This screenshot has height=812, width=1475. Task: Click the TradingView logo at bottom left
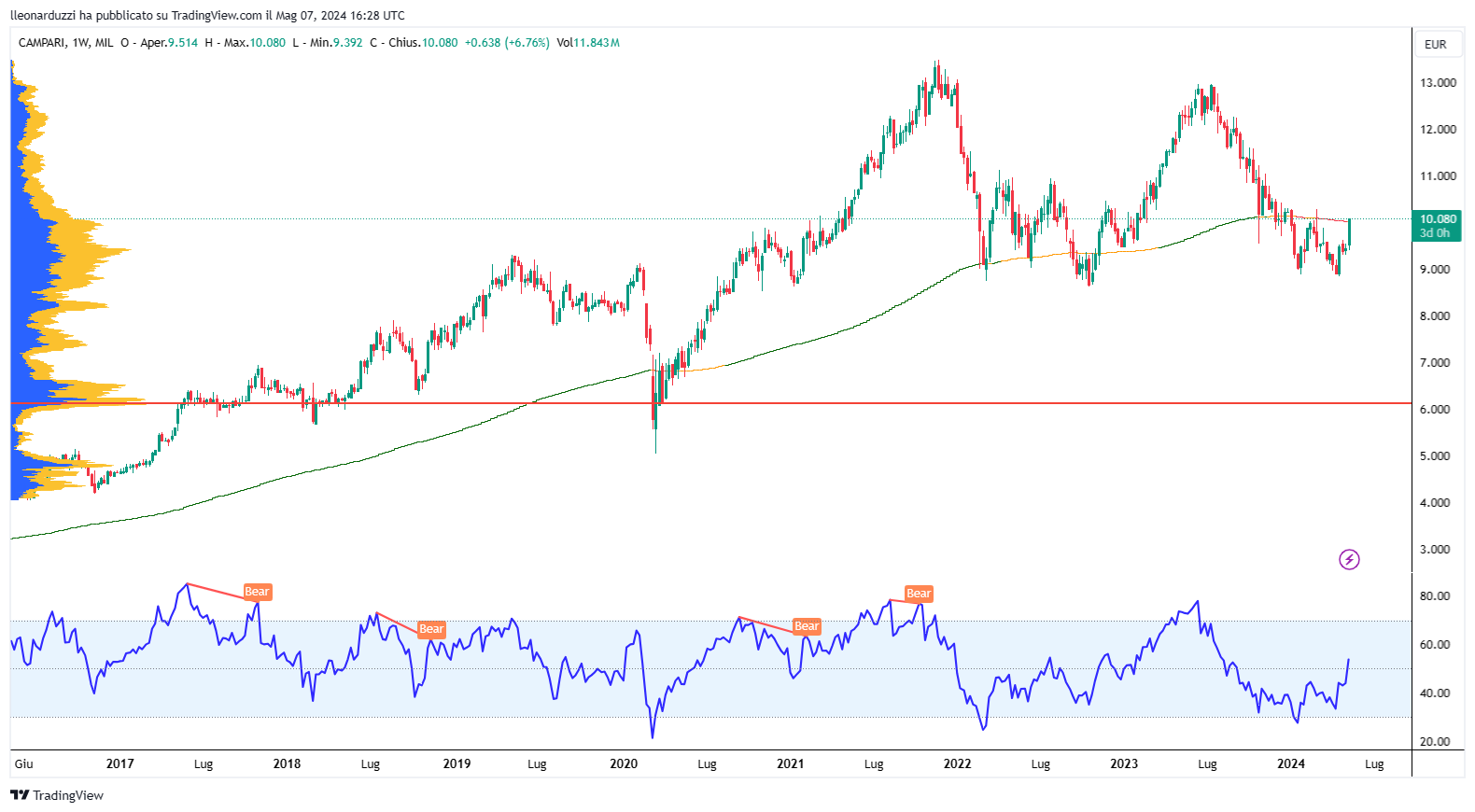point(57,795)
